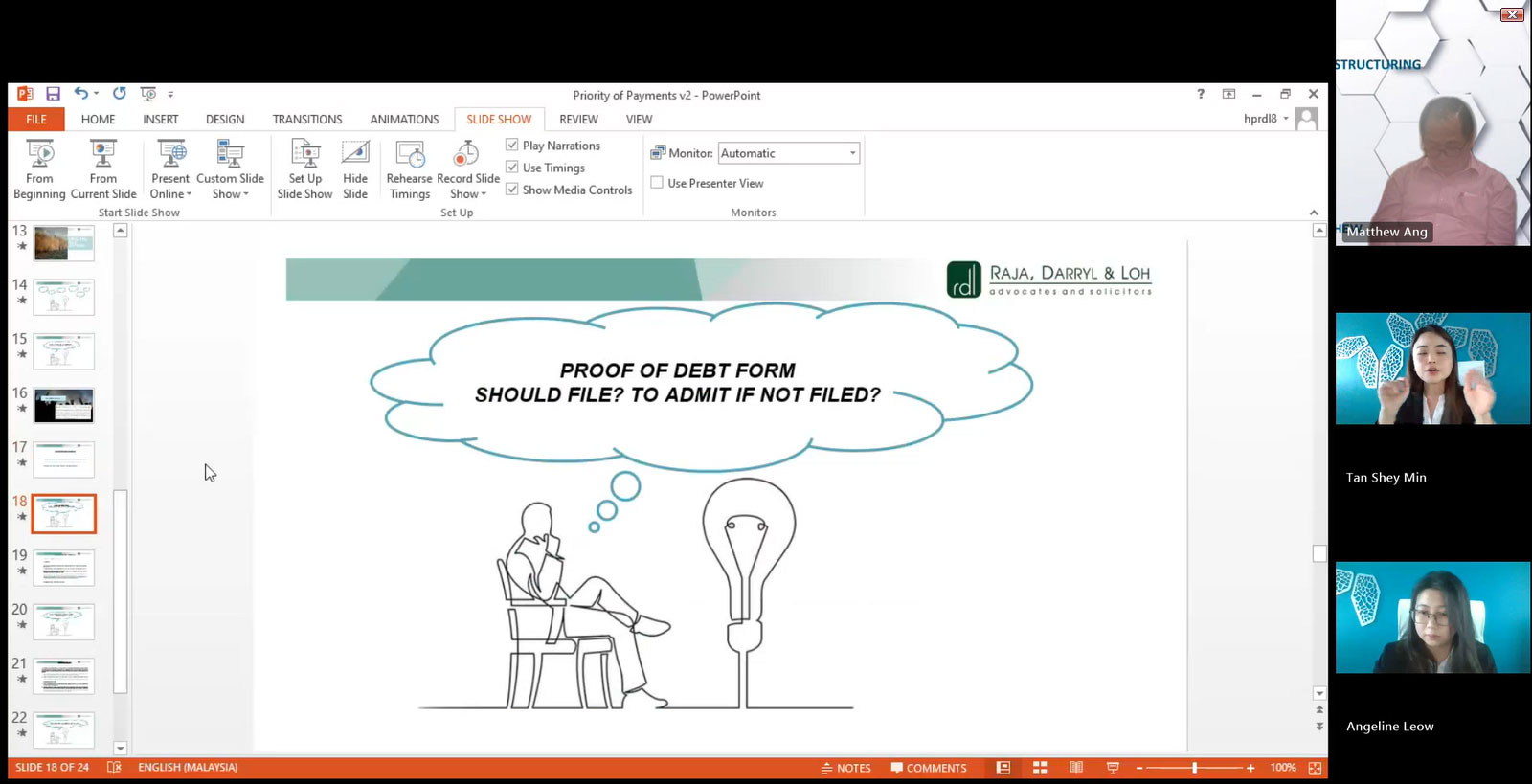Switch to Slide Sorter view
This screenshot has height=784, width=1532.
click(x=1040, y=768)
